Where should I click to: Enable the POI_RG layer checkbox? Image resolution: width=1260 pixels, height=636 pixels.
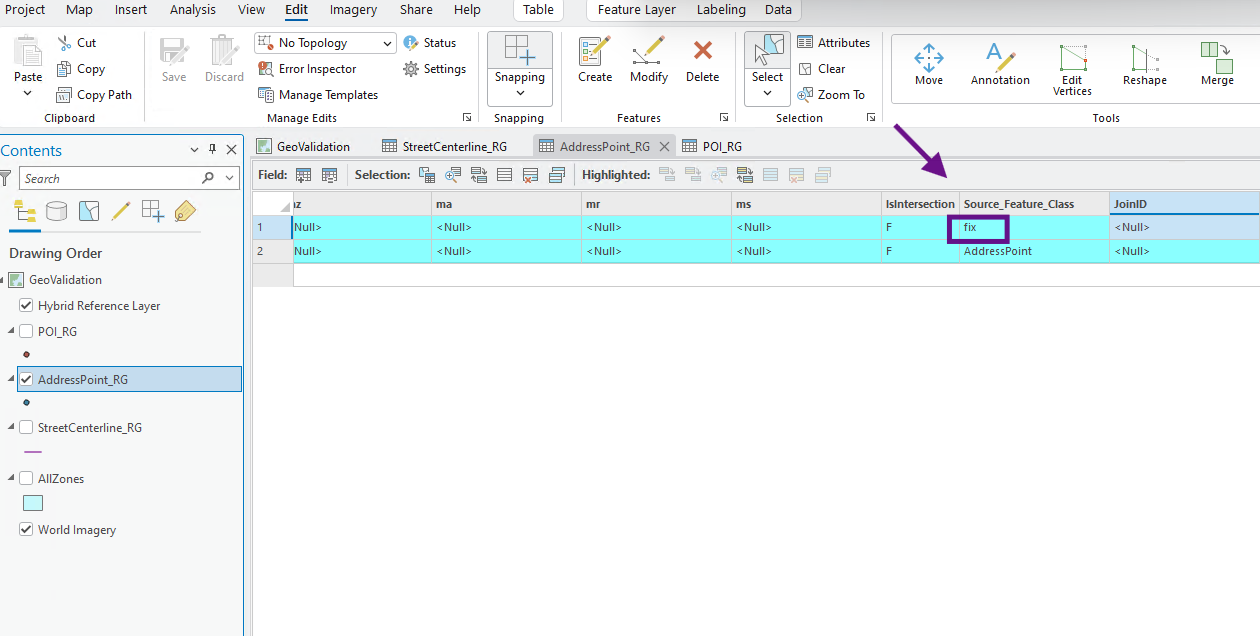click(x=26, y=332)
